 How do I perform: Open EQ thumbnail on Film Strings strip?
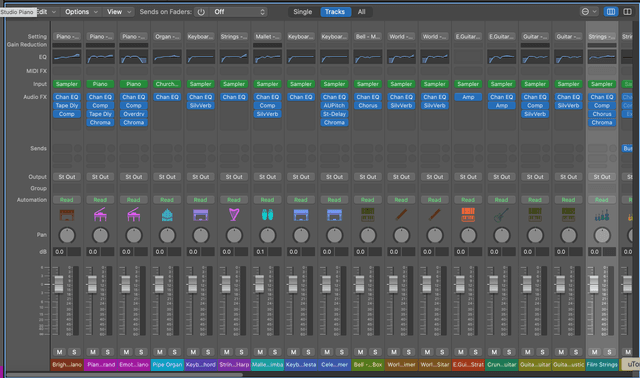point(602,57)
